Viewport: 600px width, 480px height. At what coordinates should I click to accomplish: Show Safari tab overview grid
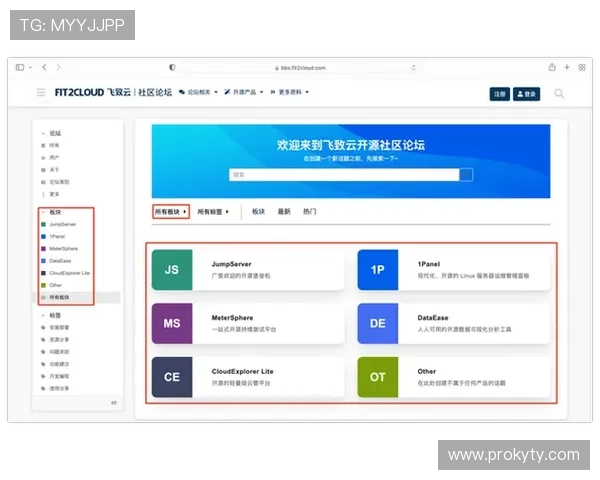[x=582, y=67]
